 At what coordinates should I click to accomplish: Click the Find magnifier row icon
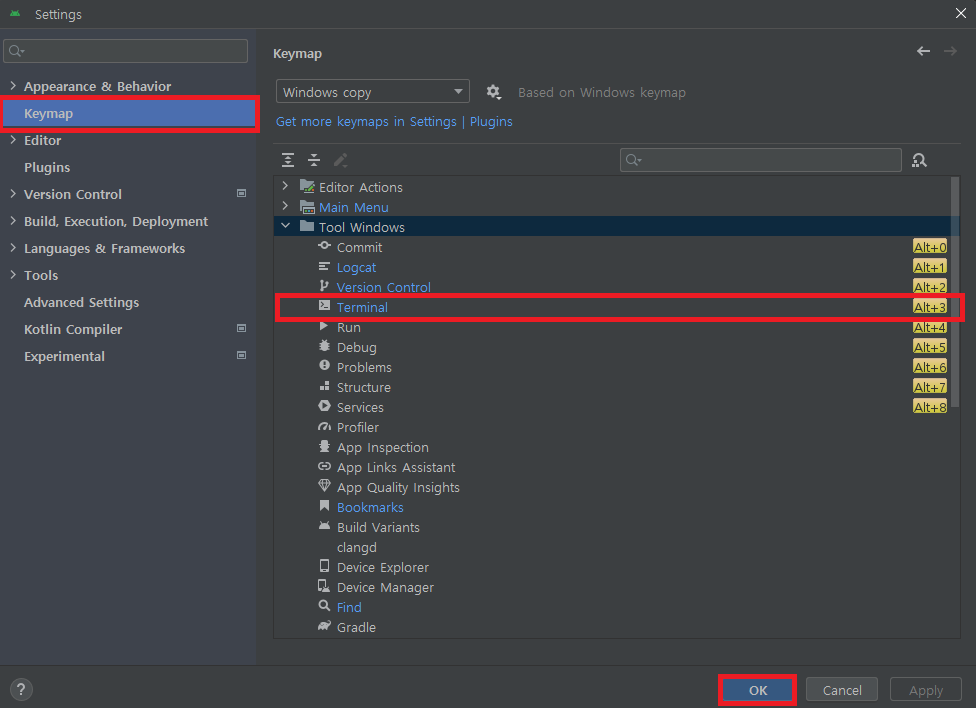(324, 606)
